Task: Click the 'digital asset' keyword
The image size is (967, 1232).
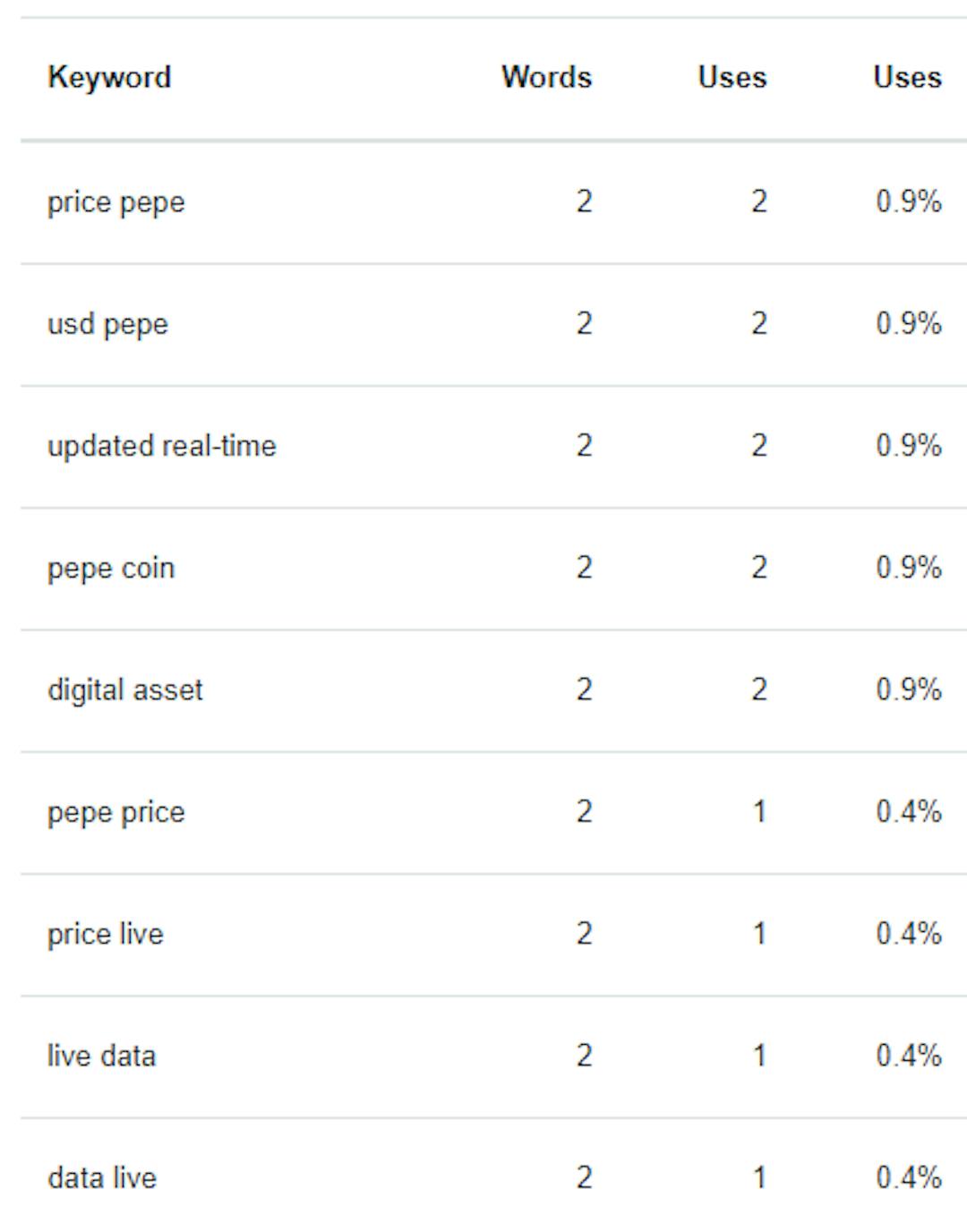Action: point(125,690)
